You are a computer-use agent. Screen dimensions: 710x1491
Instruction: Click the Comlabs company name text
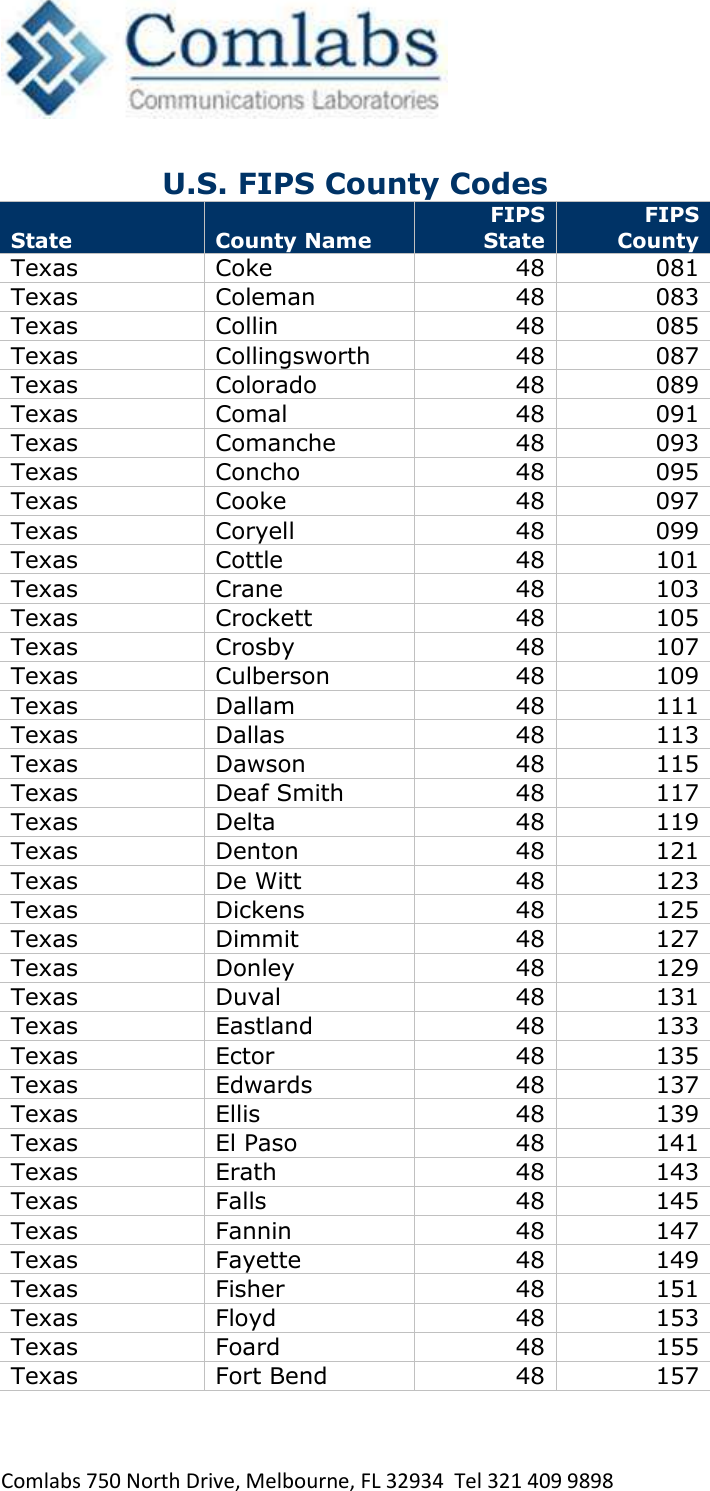(x=283, y=42)
